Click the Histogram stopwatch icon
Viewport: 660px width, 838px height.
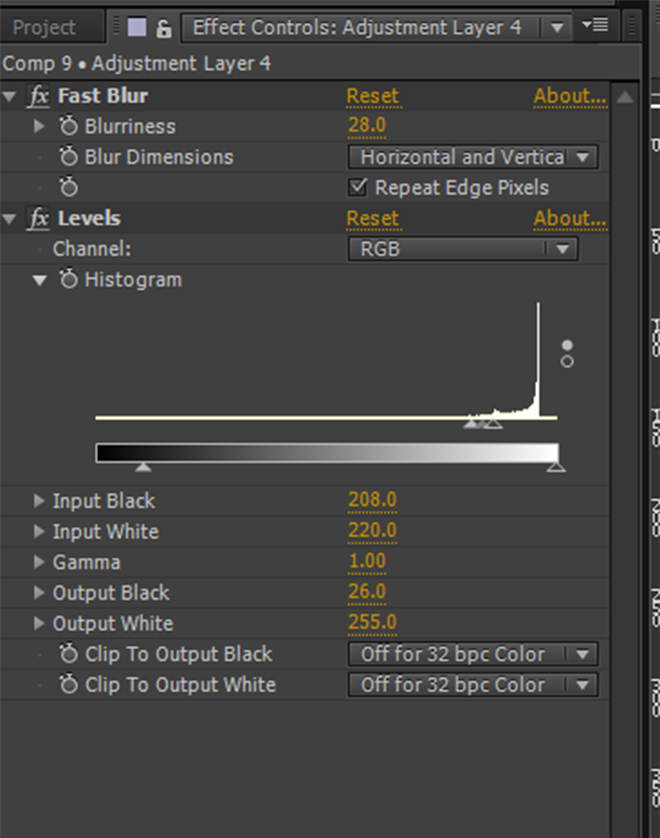tap(68, 280)
